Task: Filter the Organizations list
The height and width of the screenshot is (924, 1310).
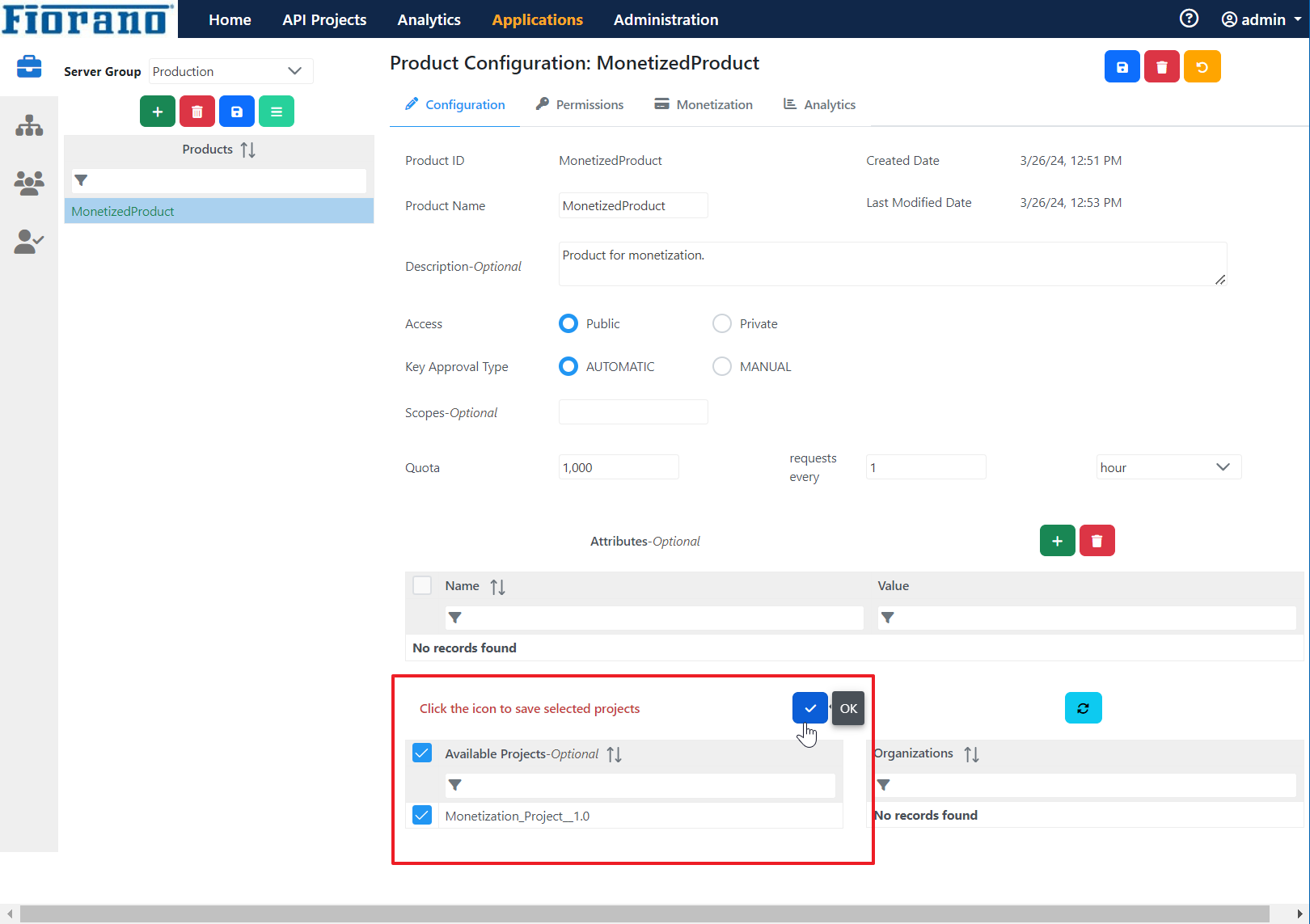Action: coord(1085,785)
